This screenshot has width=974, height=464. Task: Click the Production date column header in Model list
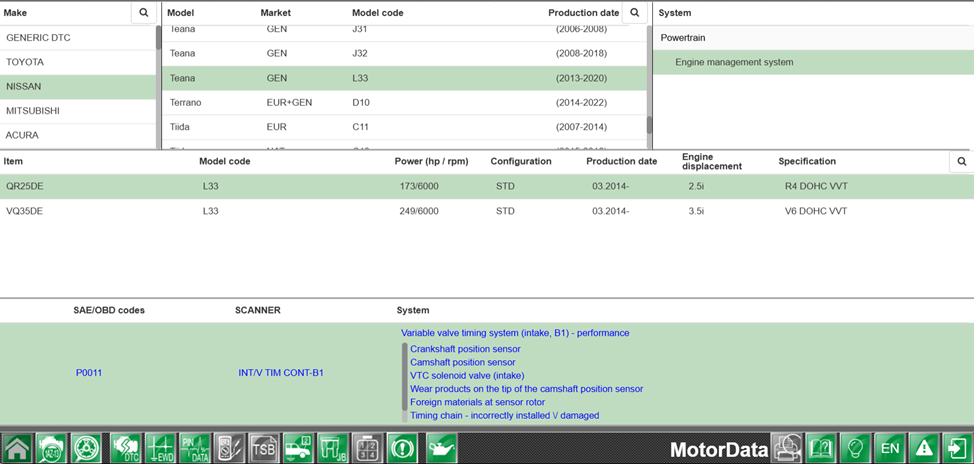pyautogui.click(x=583, y=12)
